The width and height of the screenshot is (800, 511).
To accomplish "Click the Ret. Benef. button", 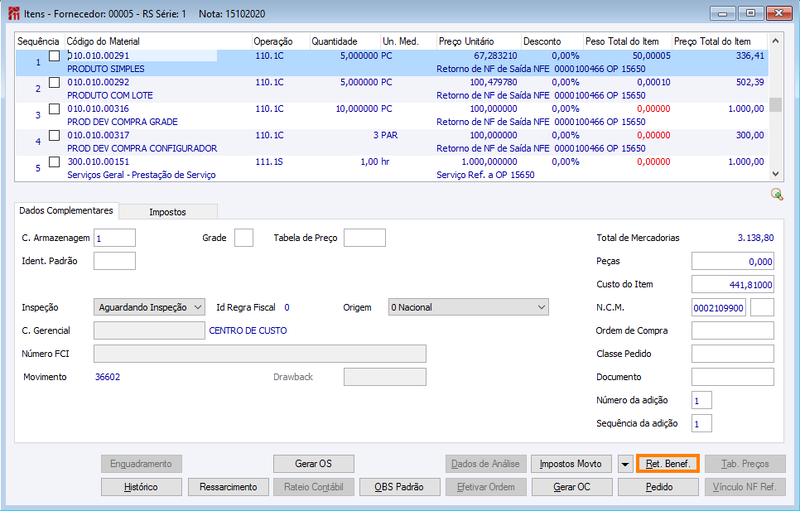I will pos(667,464).
